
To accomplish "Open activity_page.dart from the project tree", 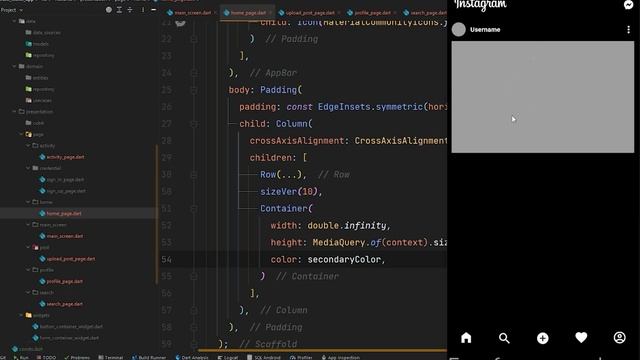I will [x=62, y=157].
